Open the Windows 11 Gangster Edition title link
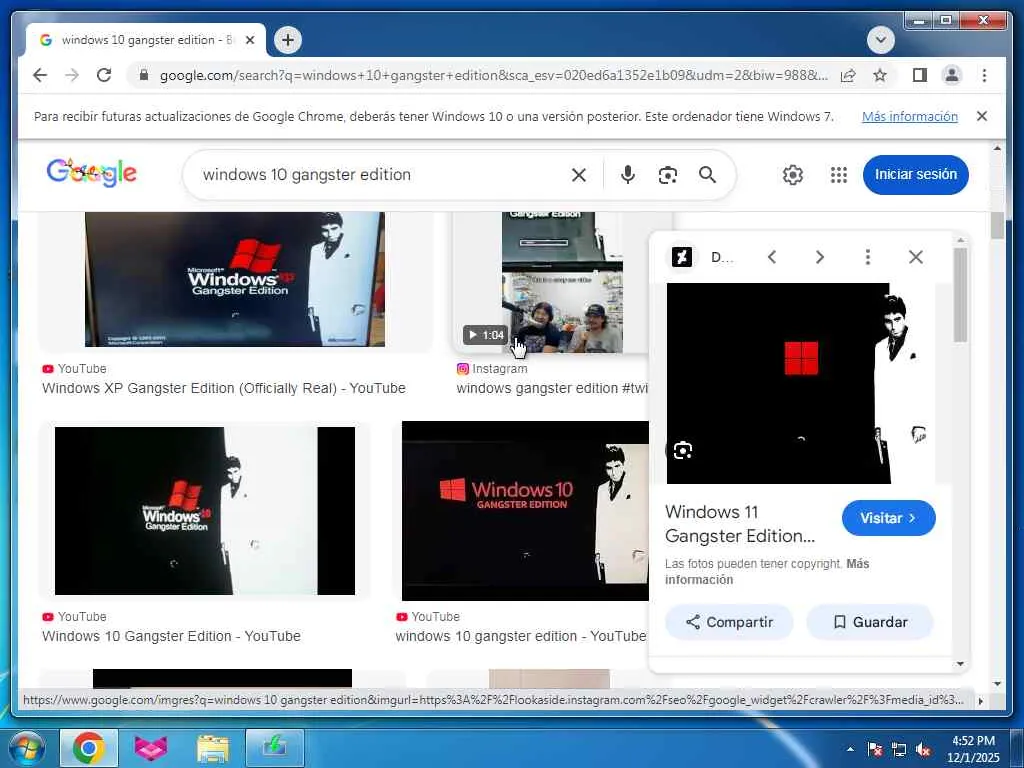 pyautogui.click(x=740, y=524)
